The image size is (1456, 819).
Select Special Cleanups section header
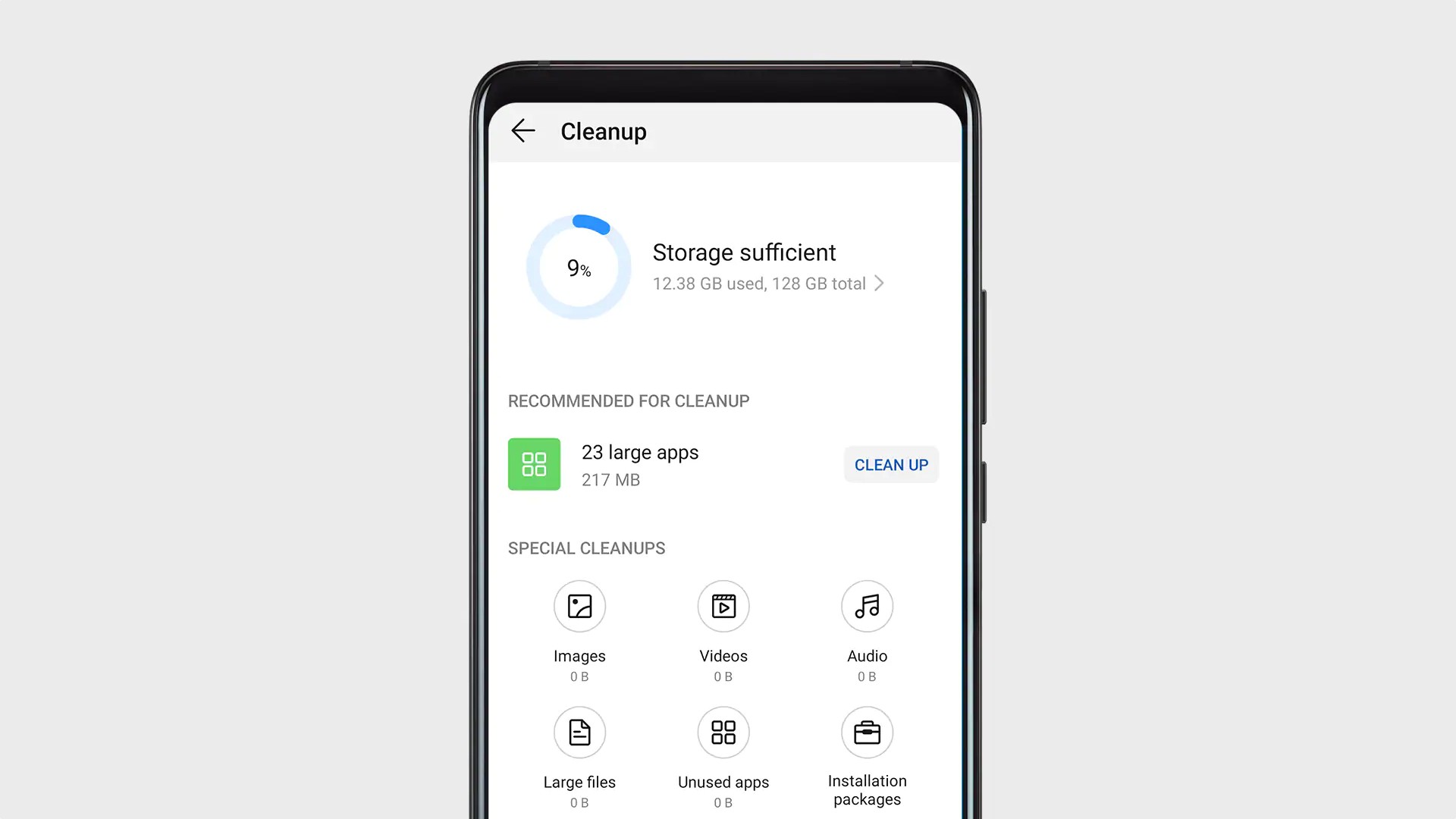pos(586,547)
